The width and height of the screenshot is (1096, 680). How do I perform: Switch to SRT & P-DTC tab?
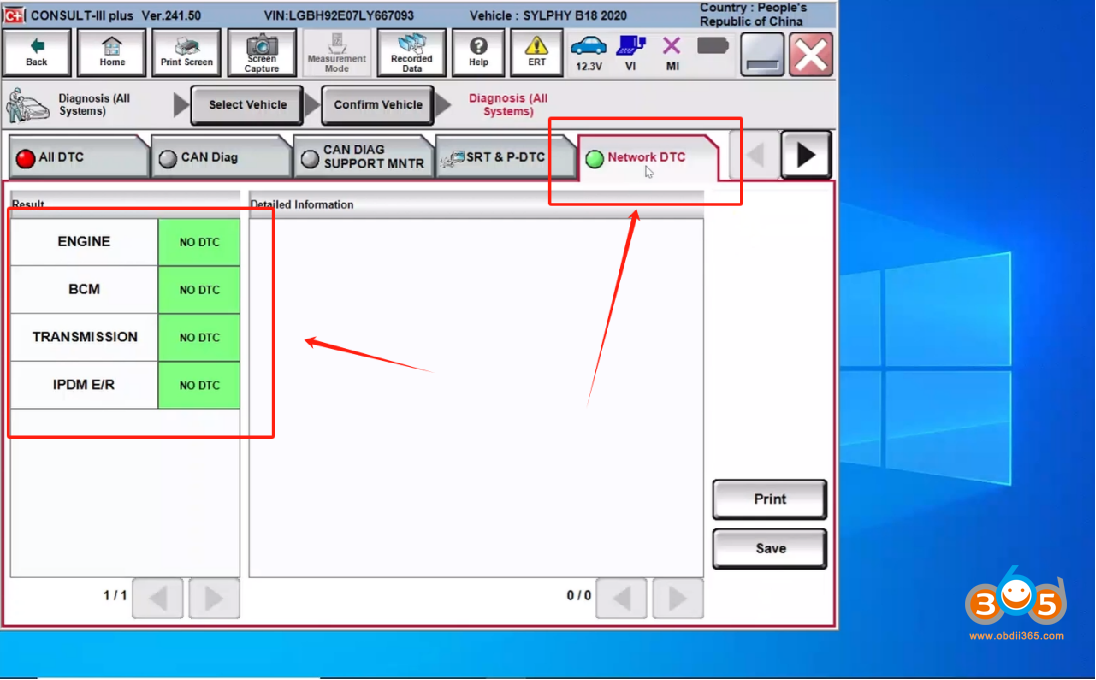(504, 158)
